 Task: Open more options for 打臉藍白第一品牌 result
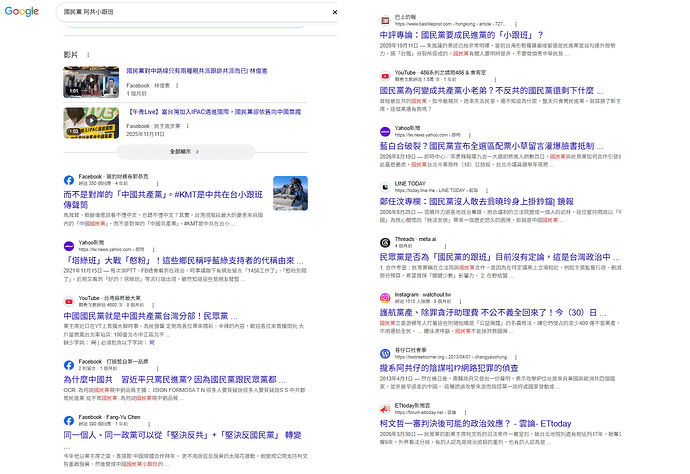[x=157, y=368]
